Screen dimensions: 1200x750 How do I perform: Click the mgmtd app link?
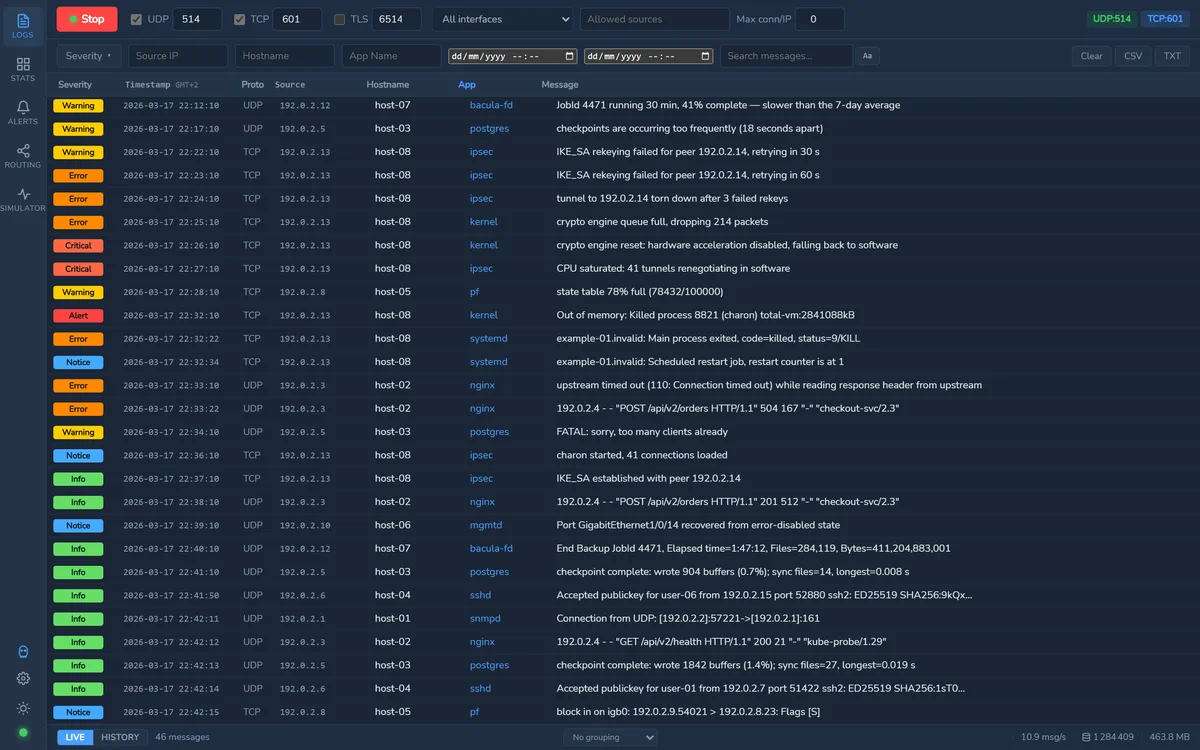(x=486, y=525)
